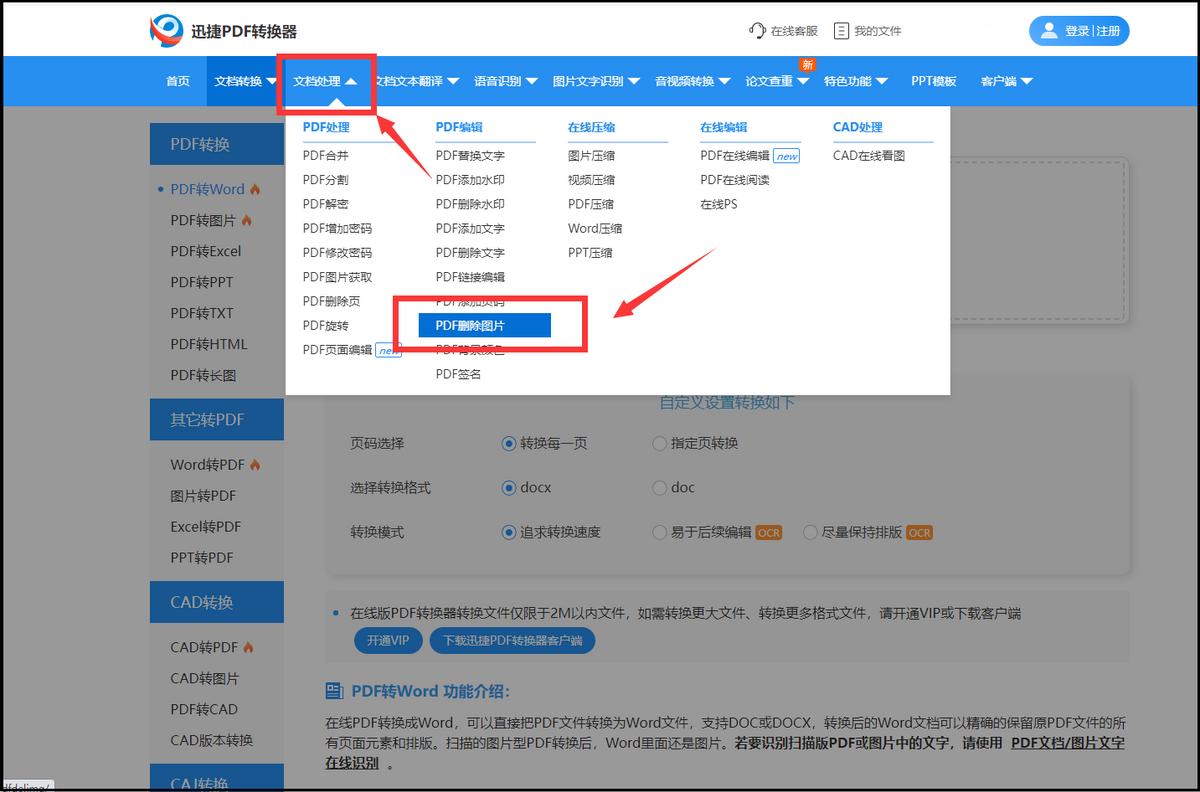
Task: Expand the 文档转换 dropdown menu
Action: pos(245,81)
